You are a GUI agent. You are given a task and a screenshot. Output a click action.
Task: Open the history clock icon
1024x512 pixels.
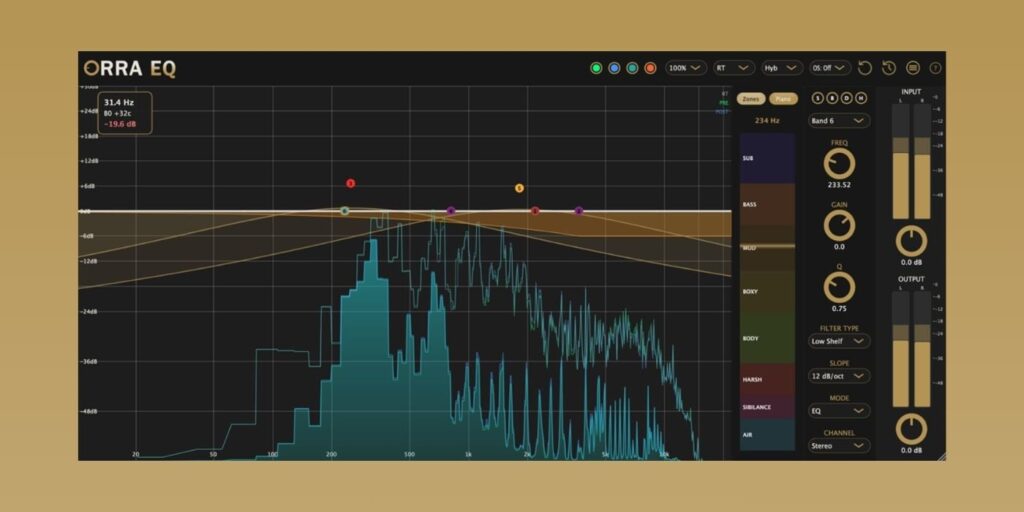pos(889,68)
